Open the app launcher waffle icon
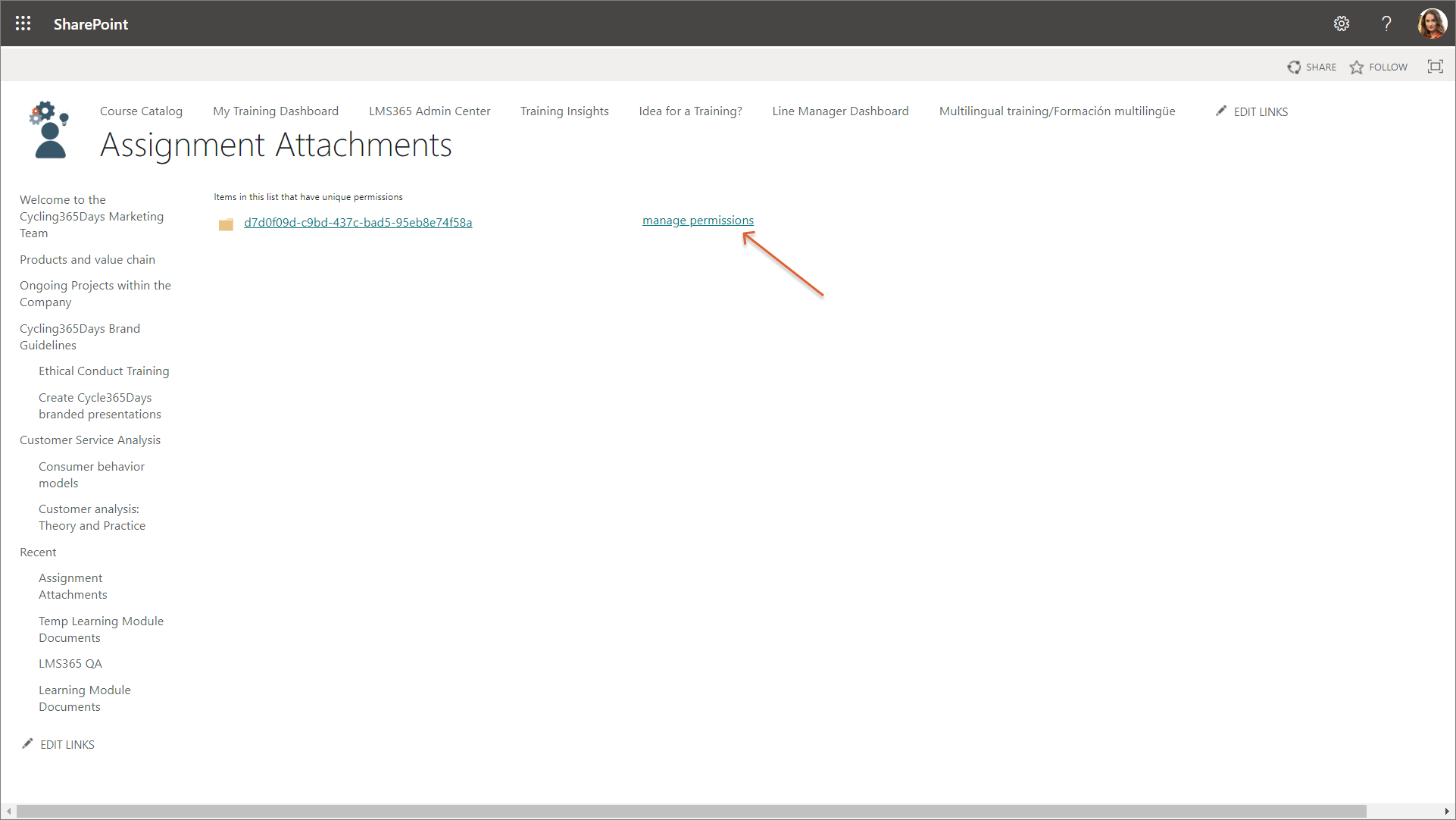 tap(23, 23)
